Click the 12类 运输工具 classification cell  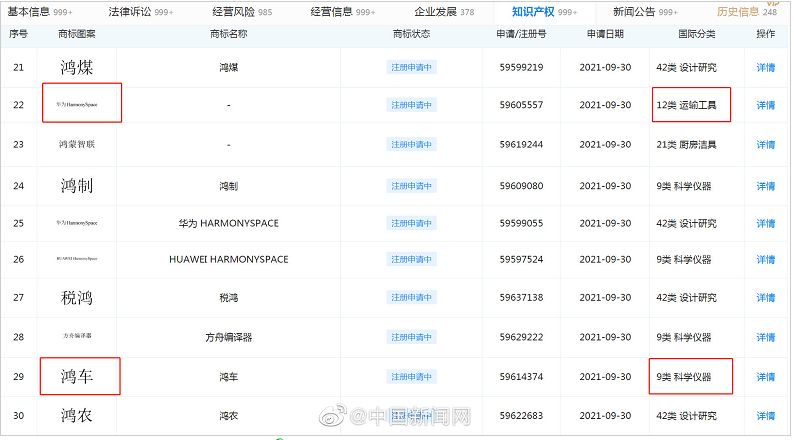[x=686, y=105]
